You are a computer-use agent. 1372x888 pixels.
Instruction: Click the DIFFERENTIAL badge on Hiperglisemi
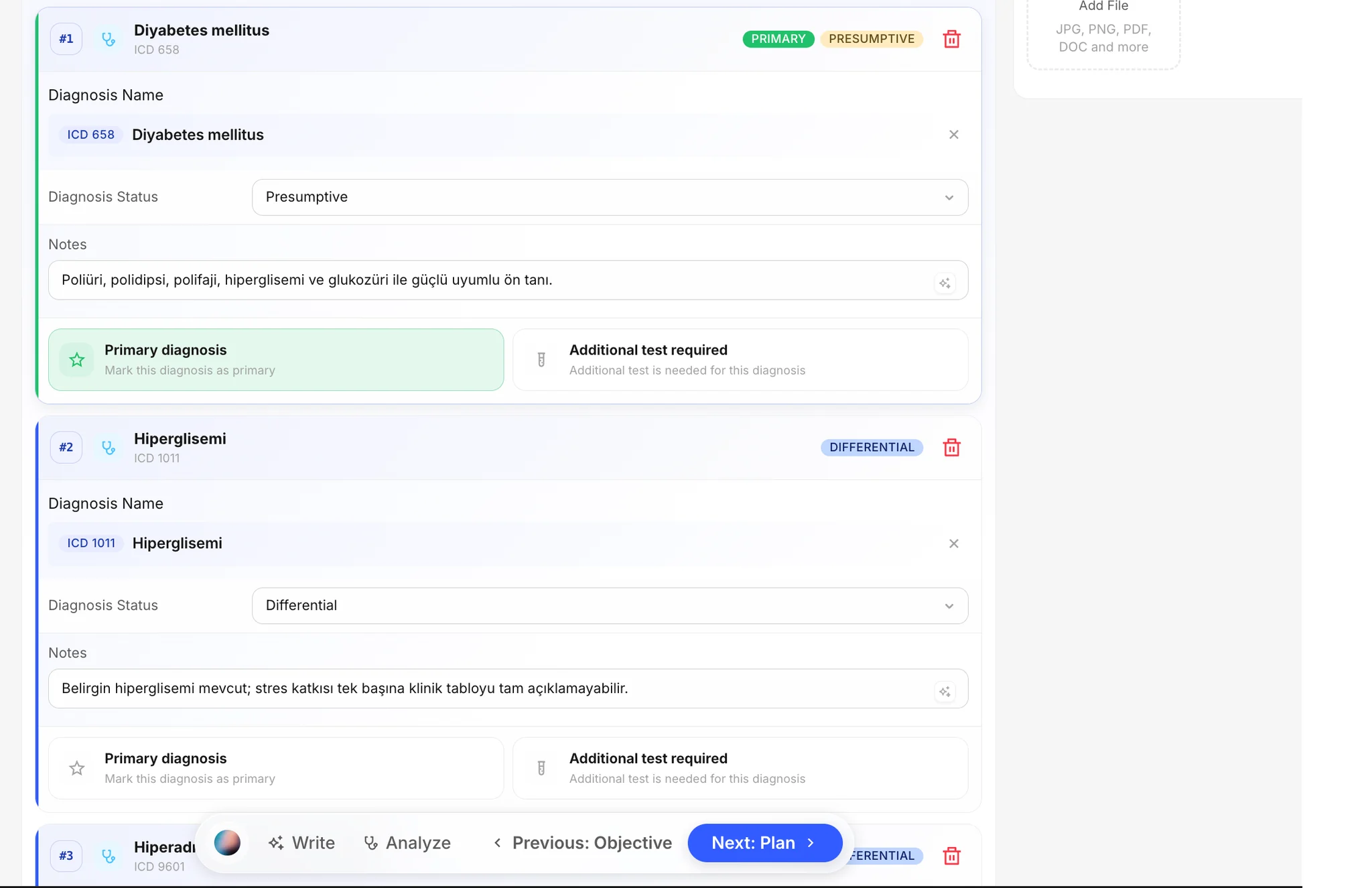[x=872, y=447]
